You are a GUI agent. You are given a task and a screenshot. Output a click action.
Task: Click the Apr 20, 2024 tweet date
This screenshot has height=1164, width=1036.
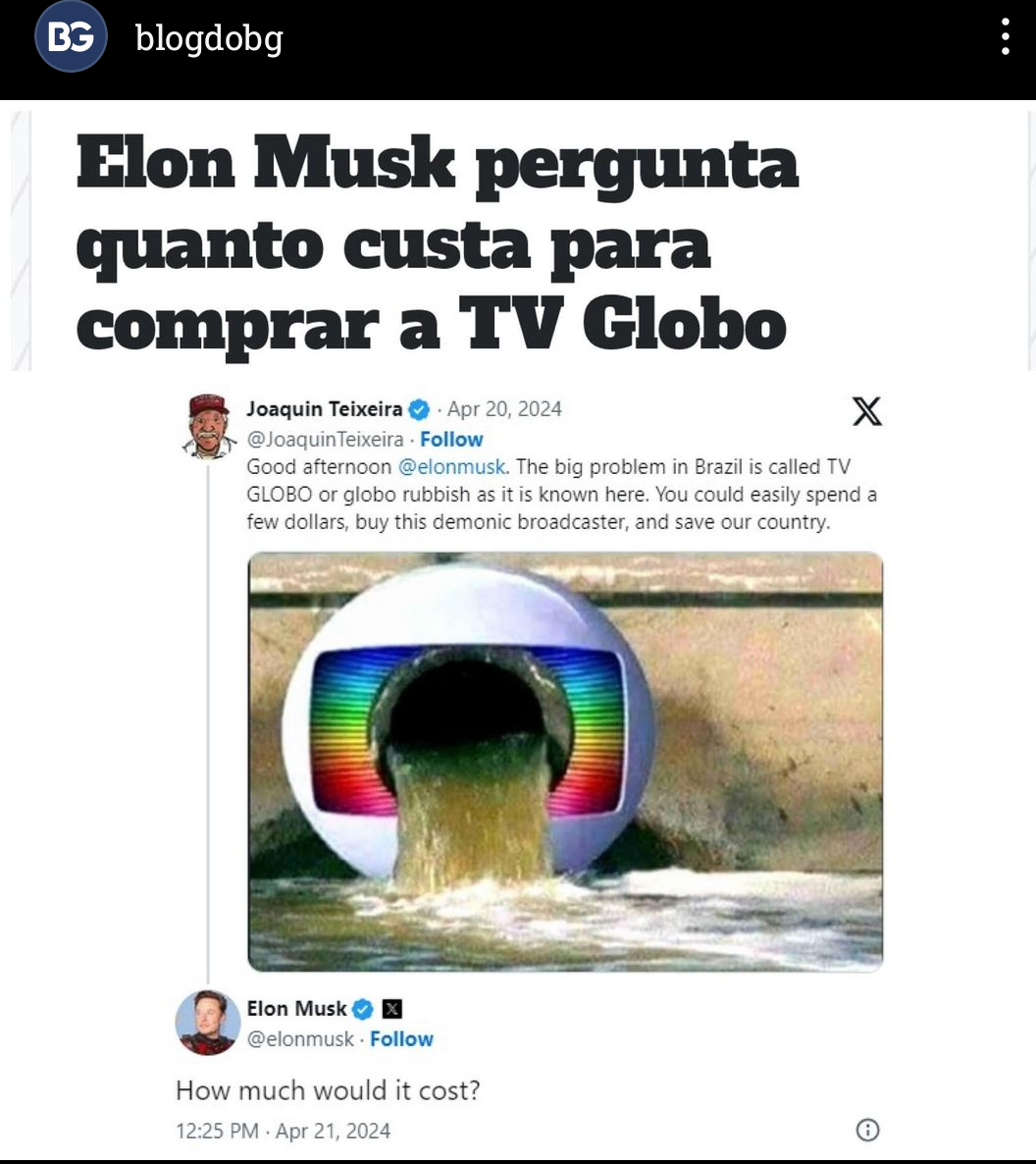coord(504,409)
